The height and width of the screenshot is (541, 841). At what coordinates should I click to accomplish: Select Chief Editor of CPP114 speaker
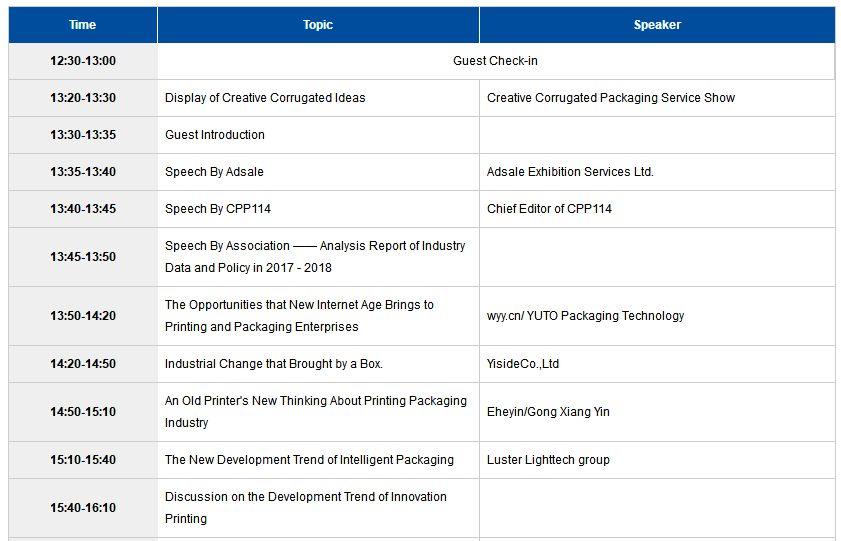click(549, 209)
